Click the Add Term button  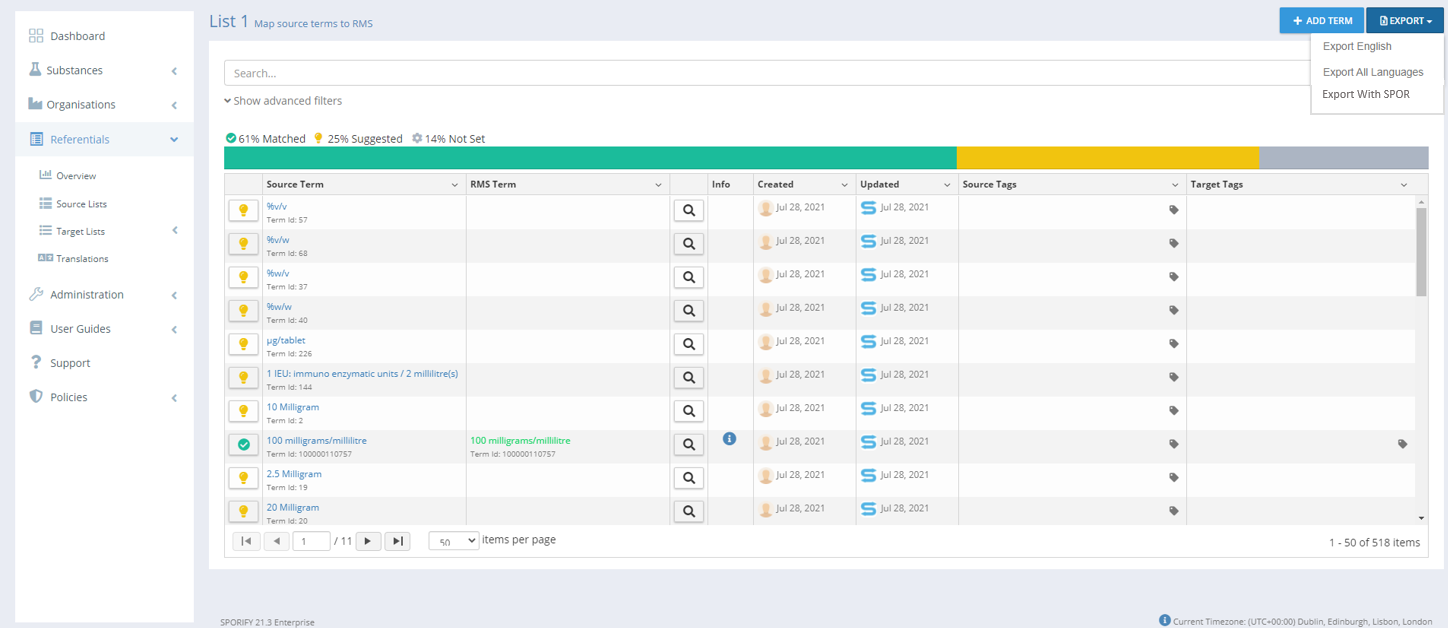pos(1321,21)
